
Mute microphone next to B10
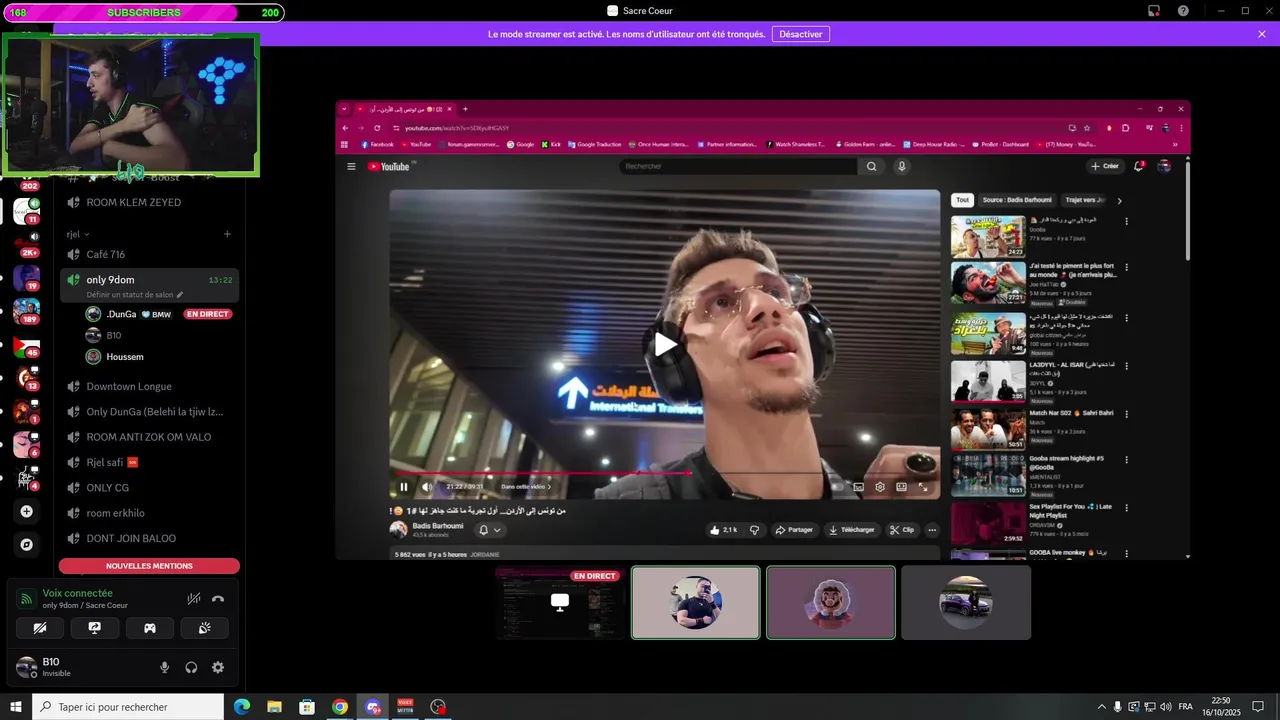point(165,667)
